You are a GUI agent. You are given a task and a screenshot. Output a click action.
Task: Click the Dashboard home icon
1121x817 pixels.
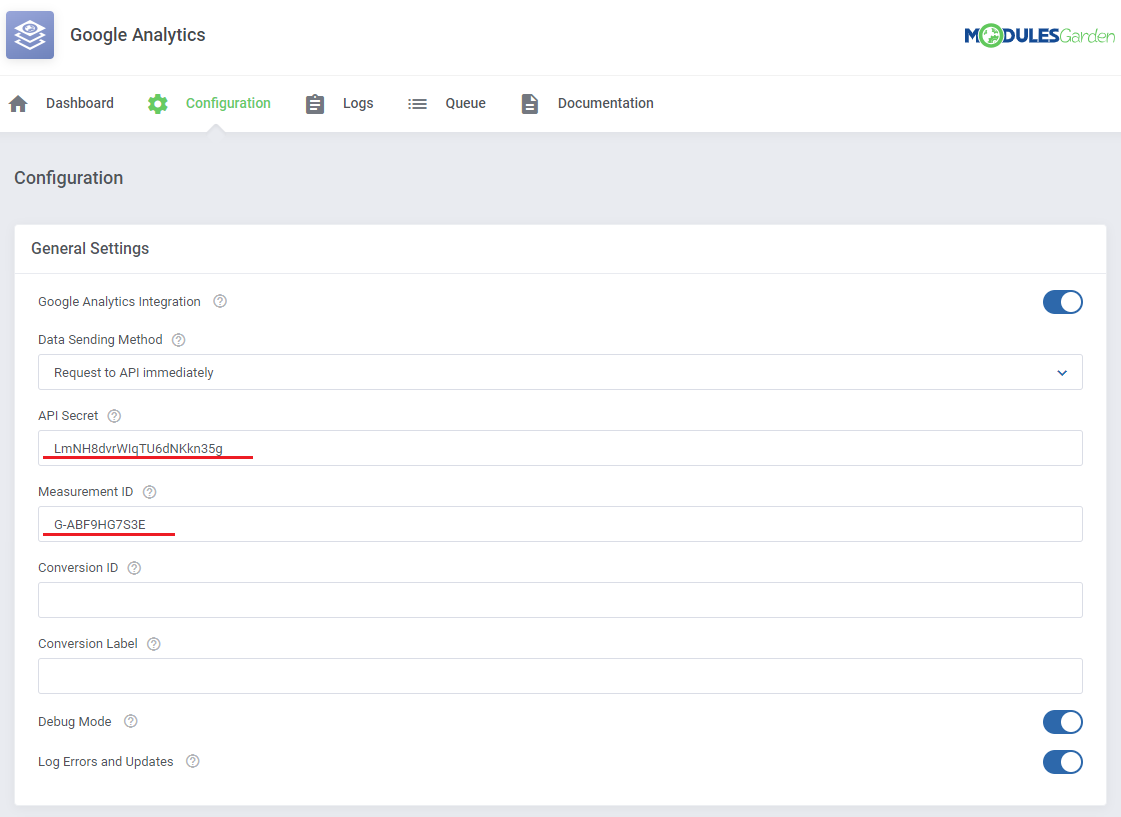(19, 104)
